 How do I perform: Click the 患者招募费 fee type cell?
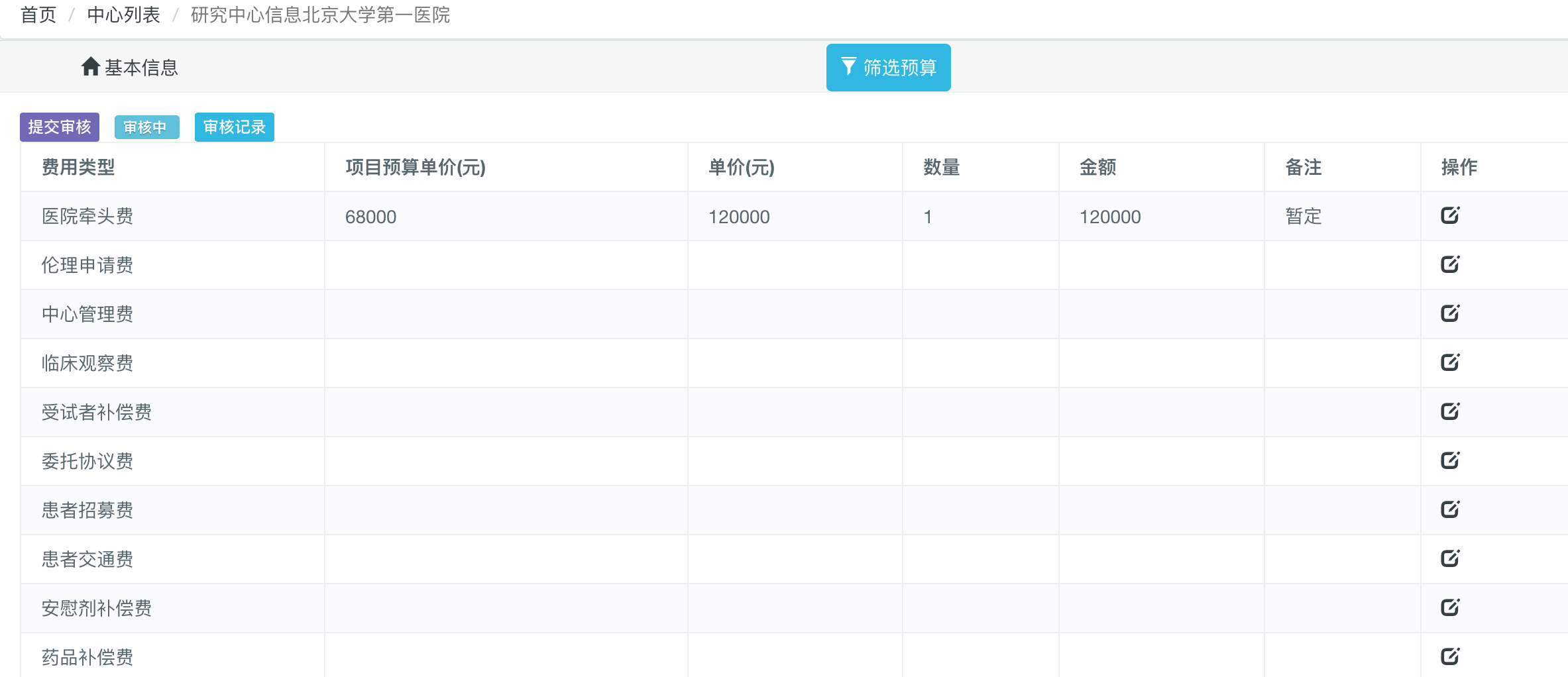tap(172, 510)
